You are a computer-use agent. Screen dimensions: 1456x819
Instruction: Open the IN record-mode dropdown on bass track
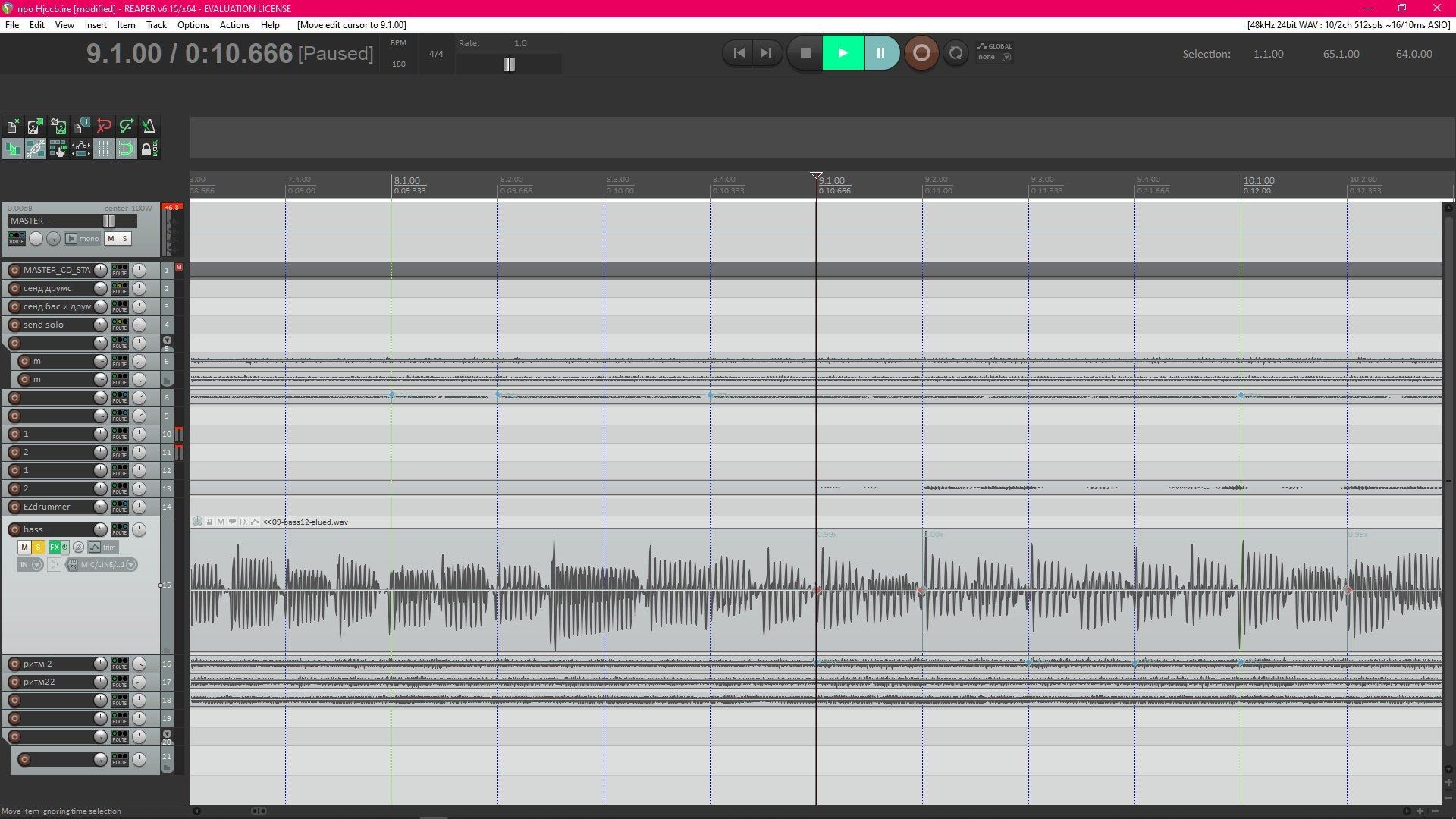pos(30,565)
